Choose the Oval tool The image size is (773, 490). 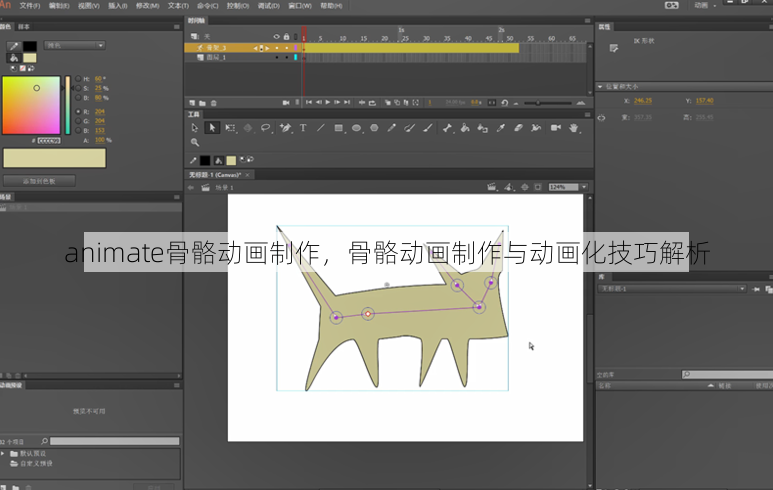[356, 128]
